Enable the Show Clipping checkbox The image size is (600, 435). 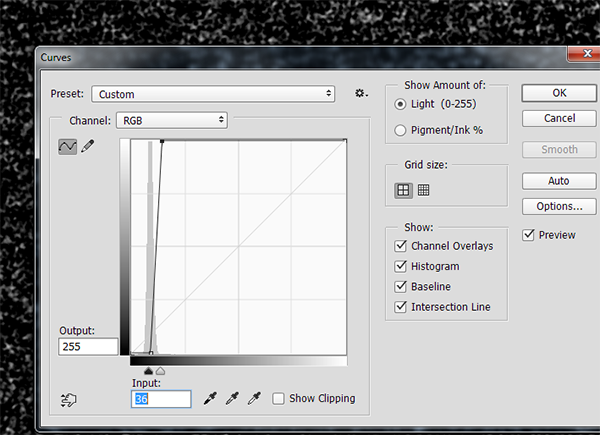278,398
